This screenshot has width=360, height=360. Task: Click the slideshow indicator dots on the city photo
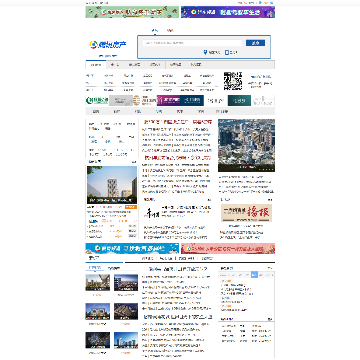(266, 169)
